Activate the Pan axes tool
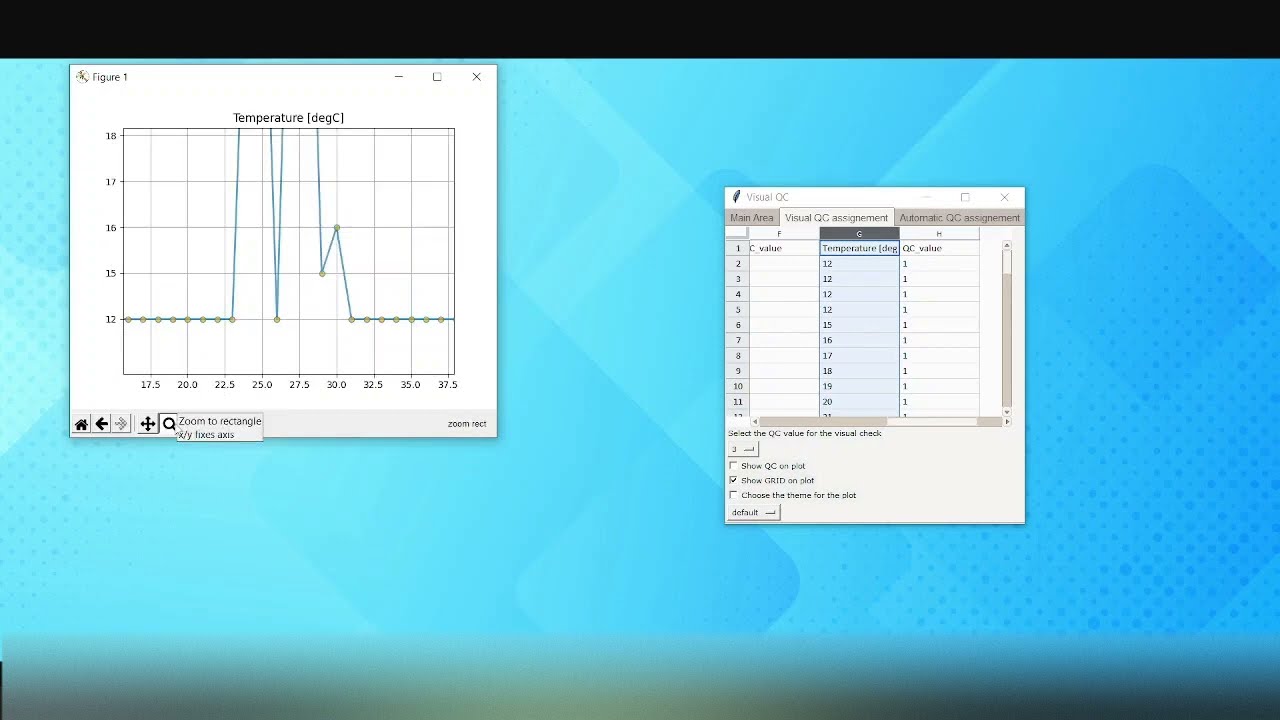This screenshot has width=1280, height=720. tap(147, 424)
